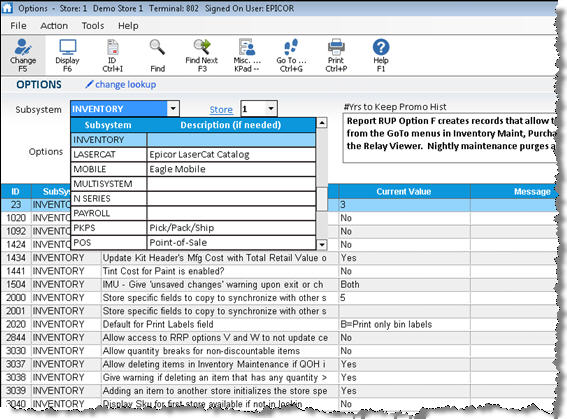Click 'Give warning if deleting an item' row
This screenshot has height=419, width=567.
278,377
